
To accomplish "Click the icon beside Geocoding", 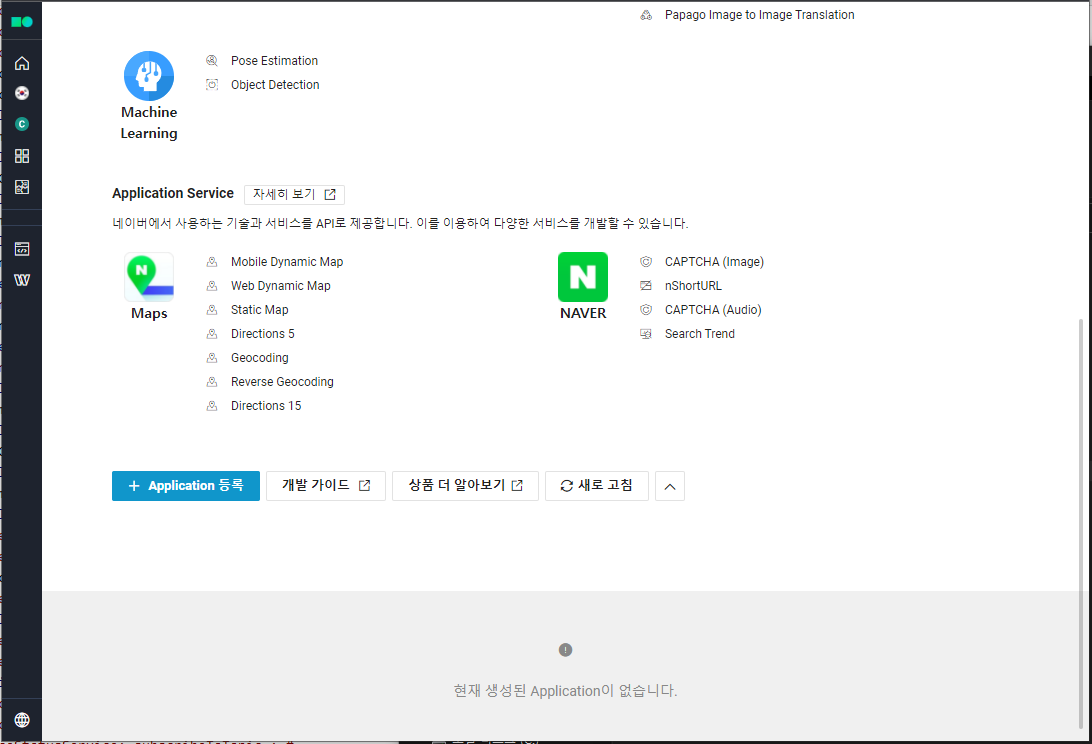I will (212, 358).
